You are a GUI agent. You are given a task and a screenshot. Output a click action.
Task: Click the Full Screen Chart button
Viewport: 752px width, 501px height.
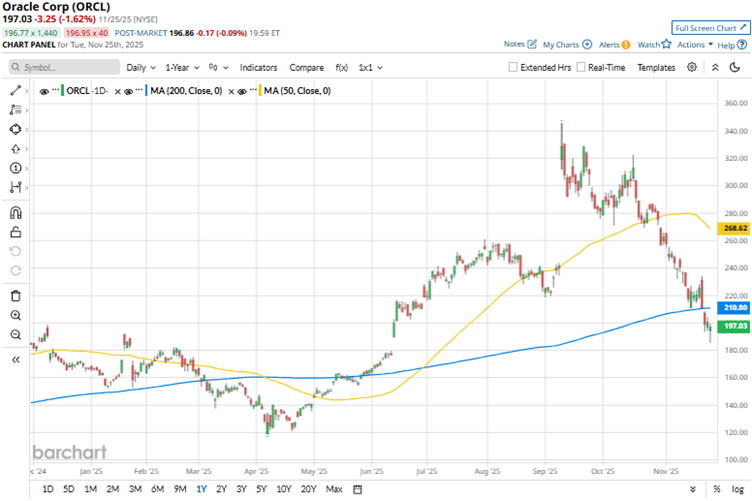coord(710,28)
